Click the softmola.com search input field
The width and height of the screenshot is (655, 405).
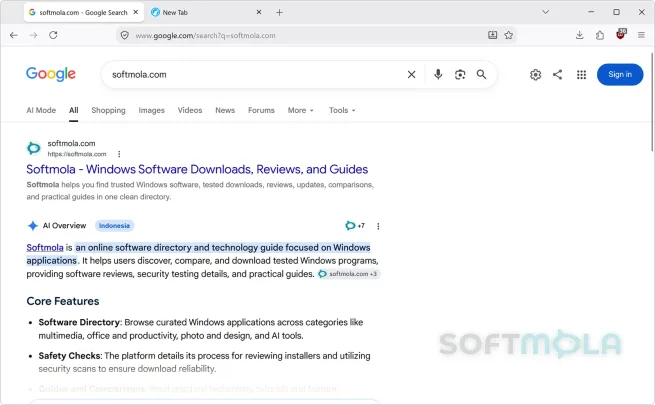(x=255, y=74)
